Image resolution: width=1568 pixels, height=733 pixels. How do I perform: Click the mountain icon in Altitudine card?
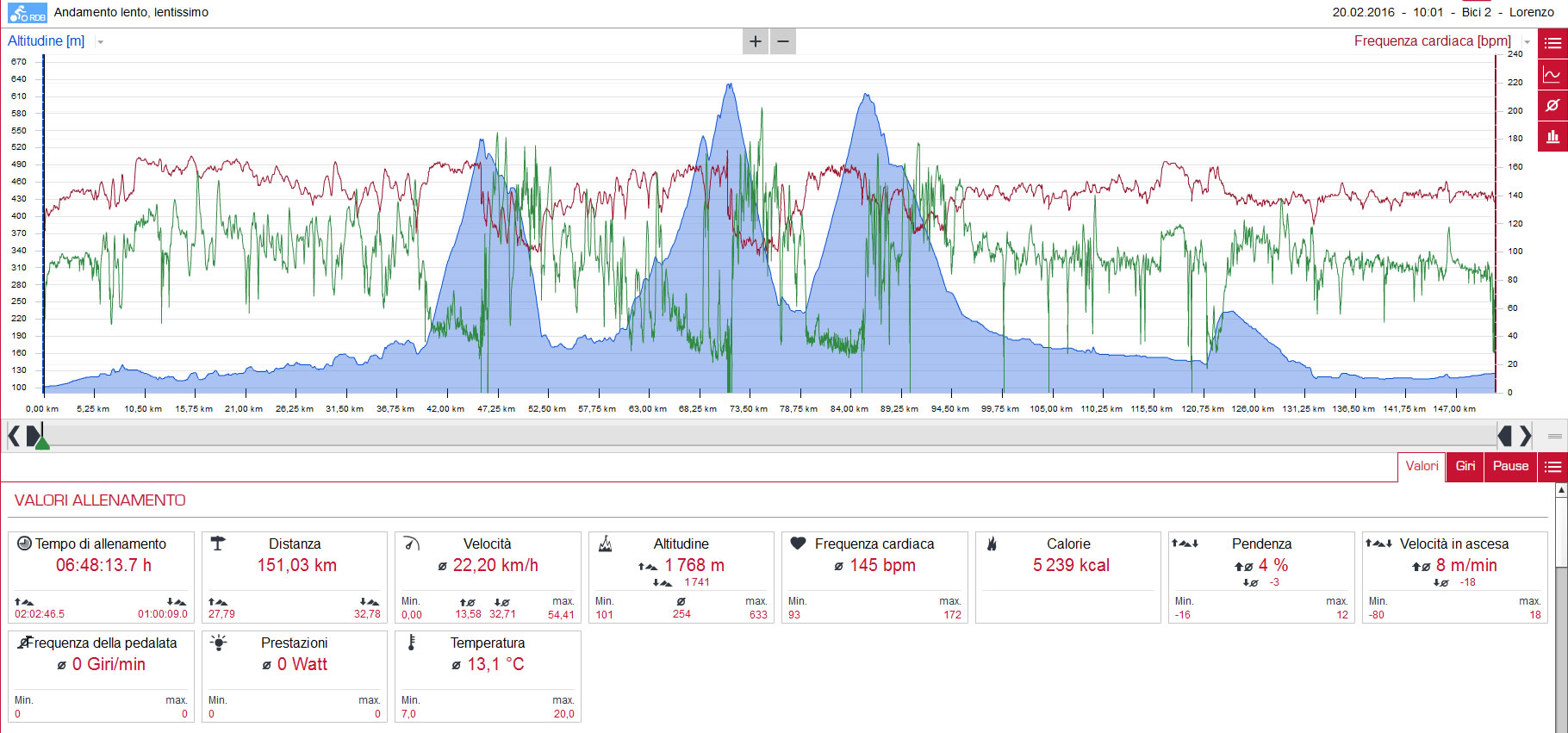(x=605, y=544)
